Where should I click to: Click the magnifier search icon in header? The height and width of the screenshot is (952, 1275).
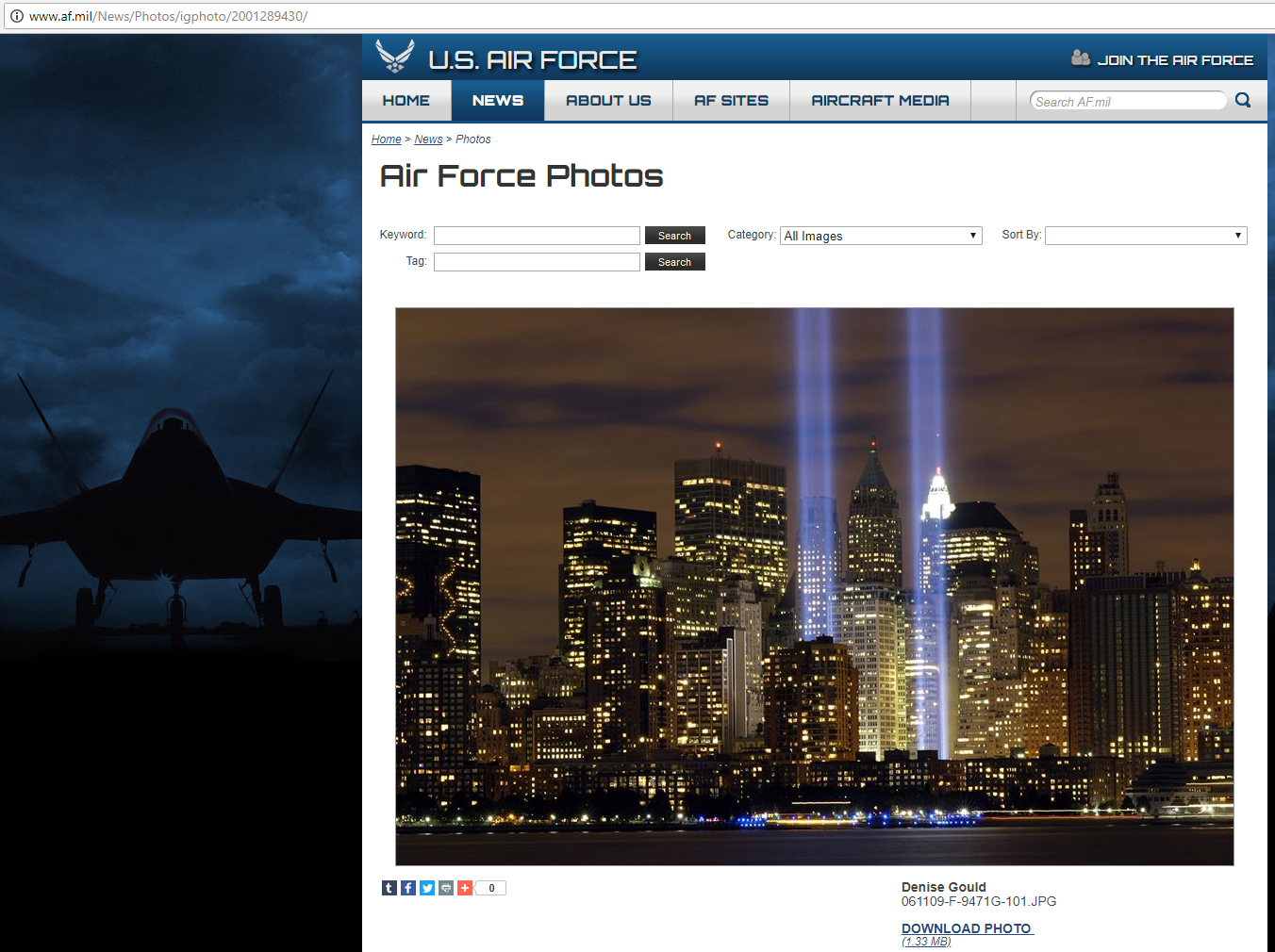pyautogui.click(x=1243, y=100)
